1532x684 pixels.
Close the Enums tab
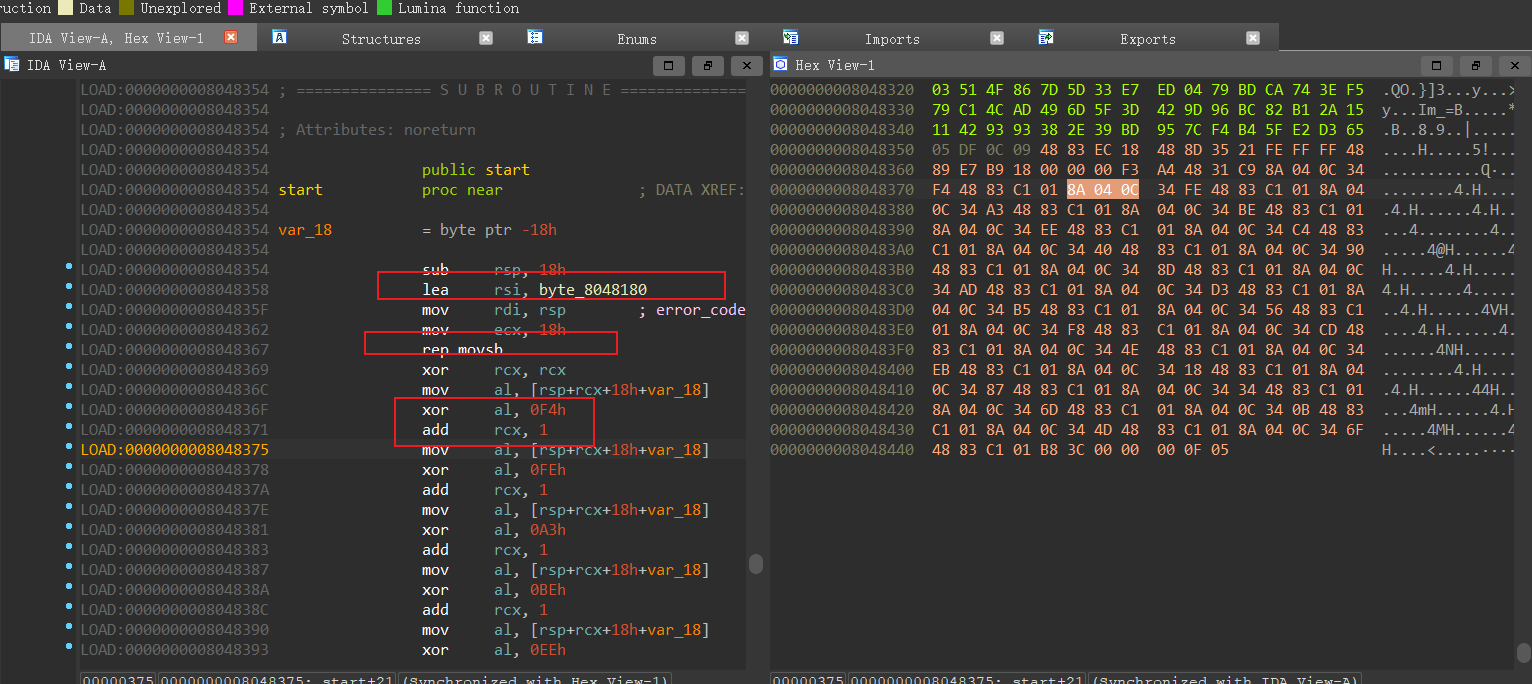click(x=741, y=38)
